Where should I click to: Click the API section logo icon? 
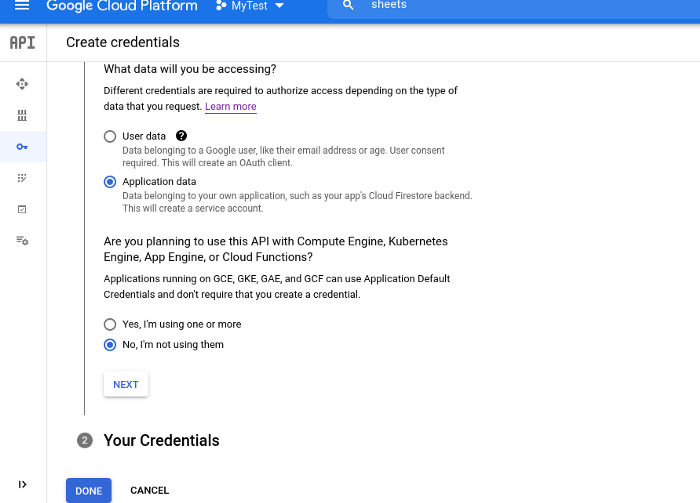22,43
